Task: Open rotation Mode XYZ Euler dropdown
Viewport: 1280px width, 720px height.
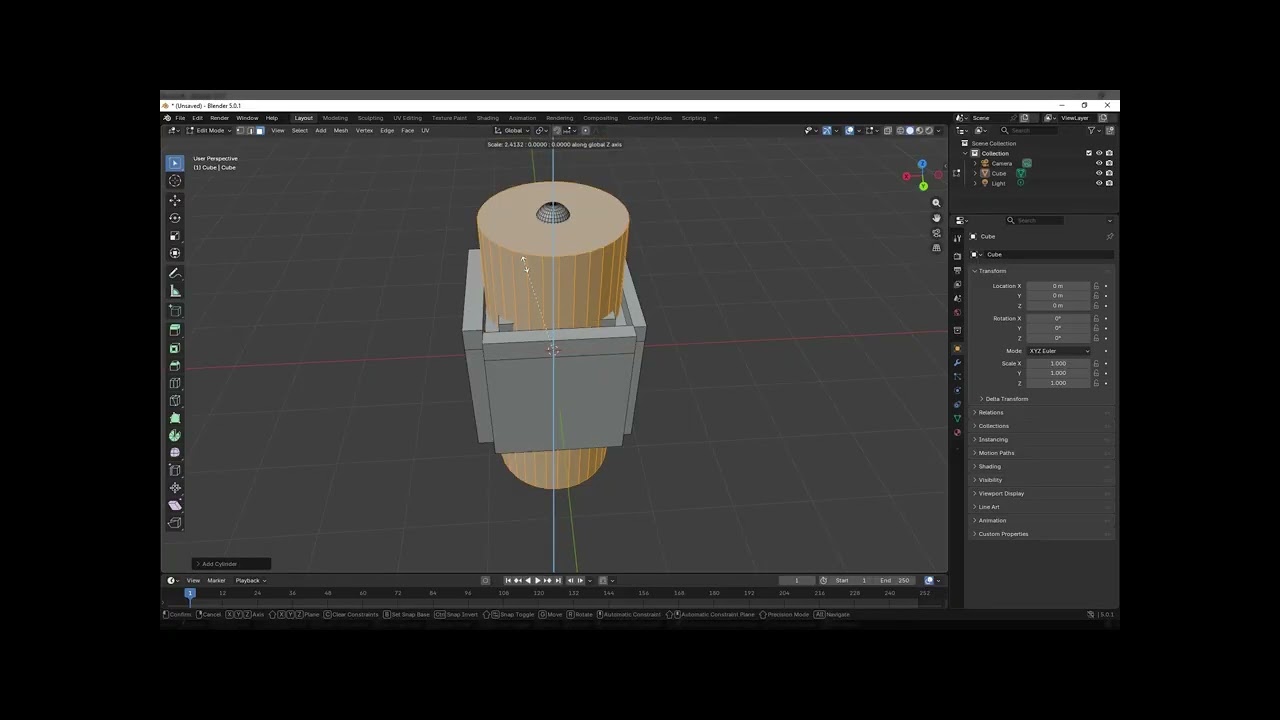Action: [1059, 351]
